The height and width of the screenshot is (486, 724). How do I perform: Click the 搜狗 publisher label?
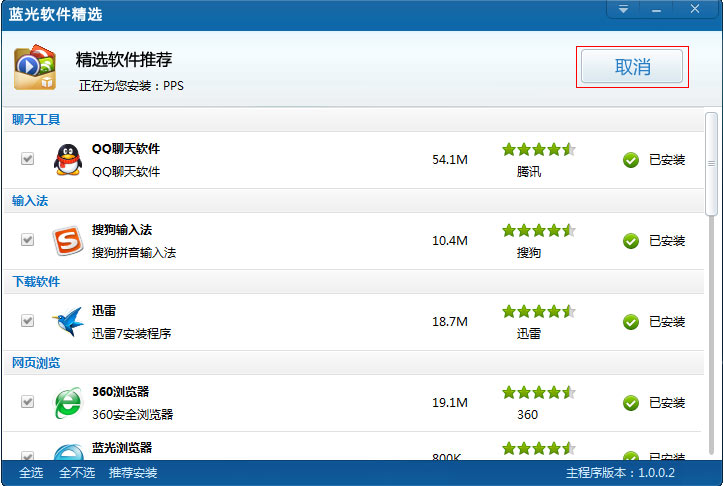pos(529,252)
